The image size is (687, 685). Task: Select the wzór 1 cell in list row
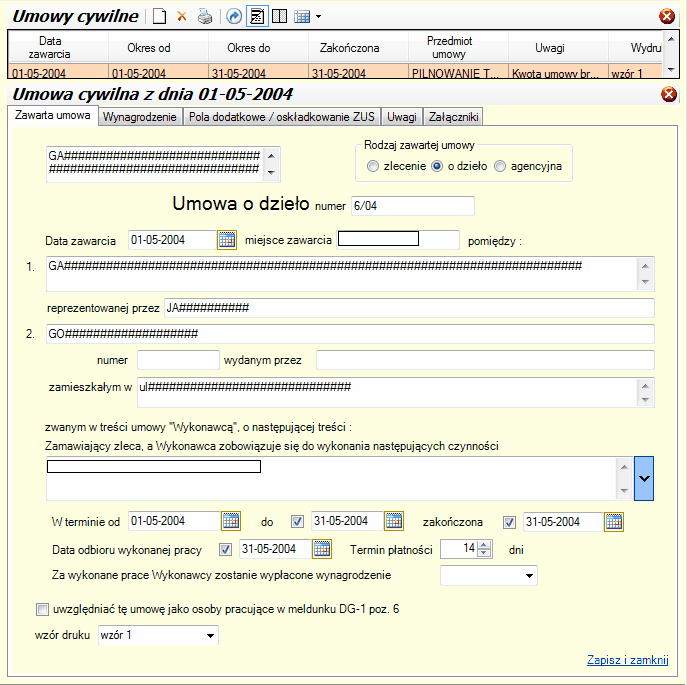tap(635, 71)
